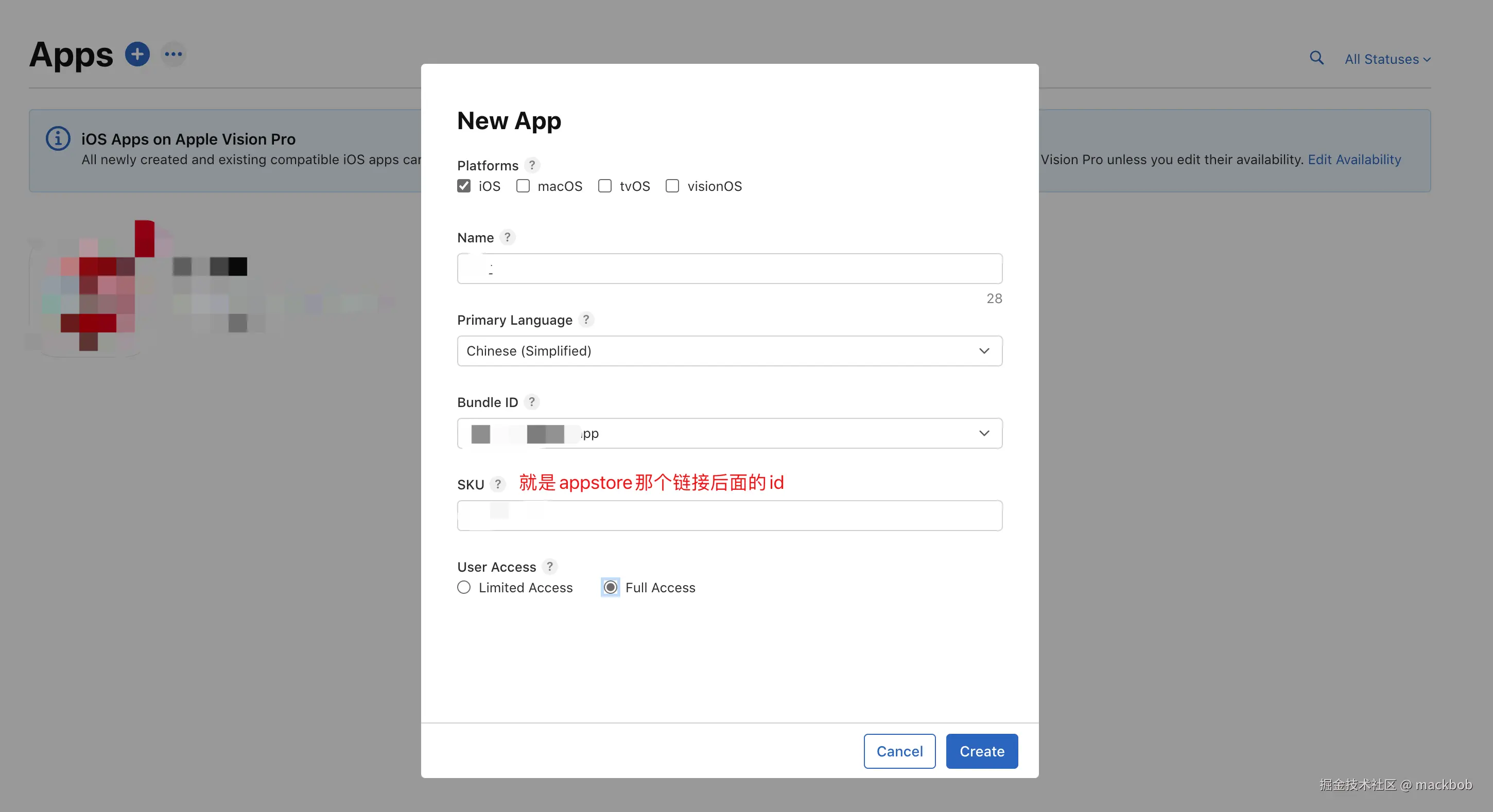
Task: Open the Bundle ID dropdown
Action: (730, 433)
